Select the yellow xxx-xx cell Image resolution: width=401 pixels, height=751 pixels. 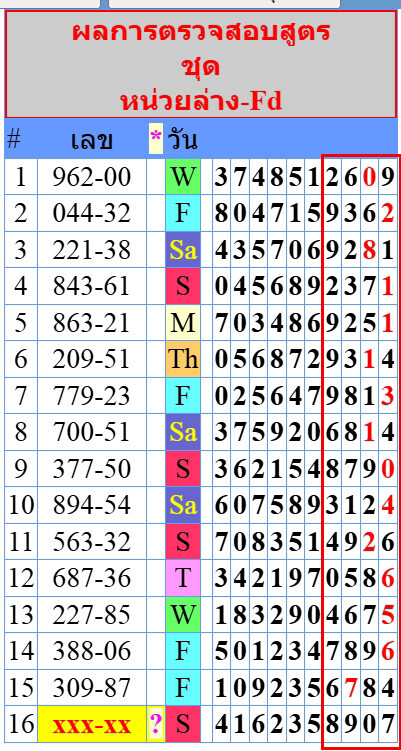point(92,725)
